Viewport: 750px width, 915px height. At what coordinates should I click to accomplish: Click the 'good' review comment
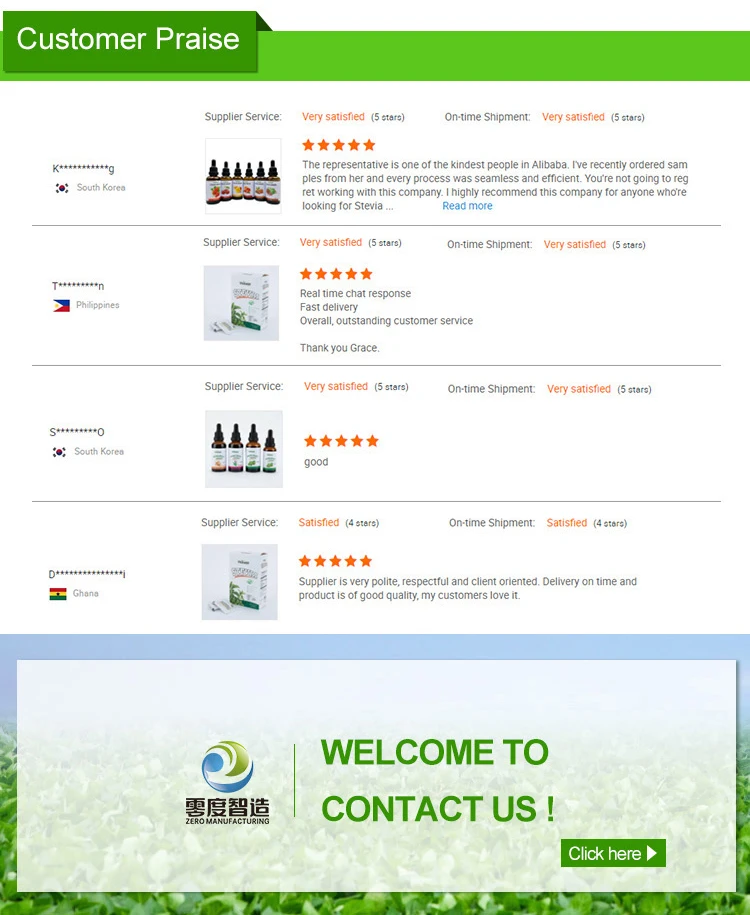click(x=316, y=462)
